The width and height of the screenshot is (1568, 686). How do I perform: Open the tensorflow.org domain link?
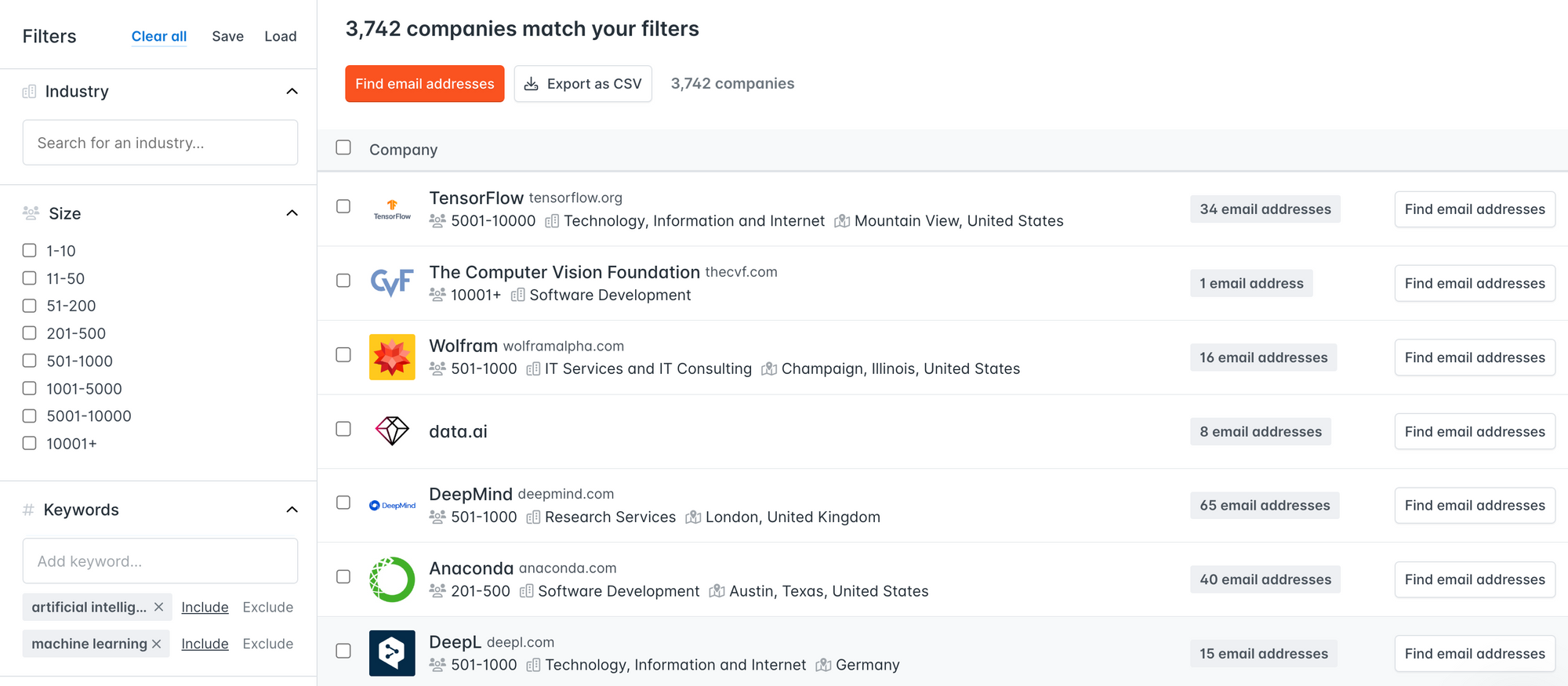[575, 198]
